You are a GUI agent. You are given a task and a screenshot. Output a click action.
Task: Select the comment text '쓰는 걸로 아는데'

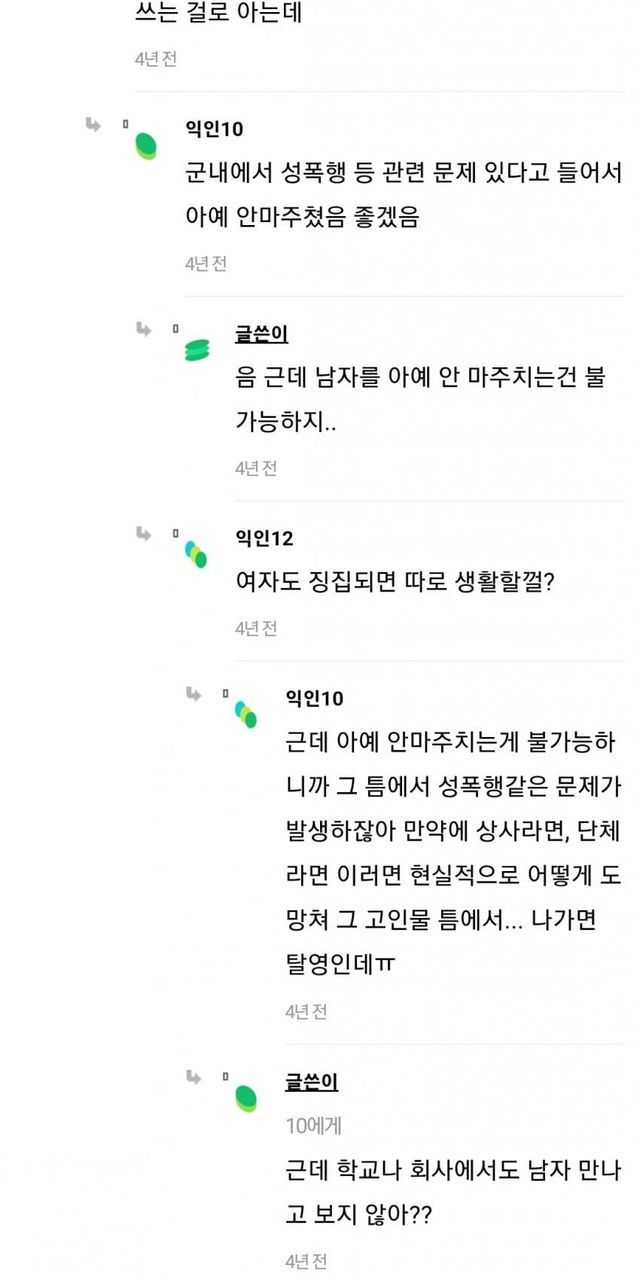(218, 14)
